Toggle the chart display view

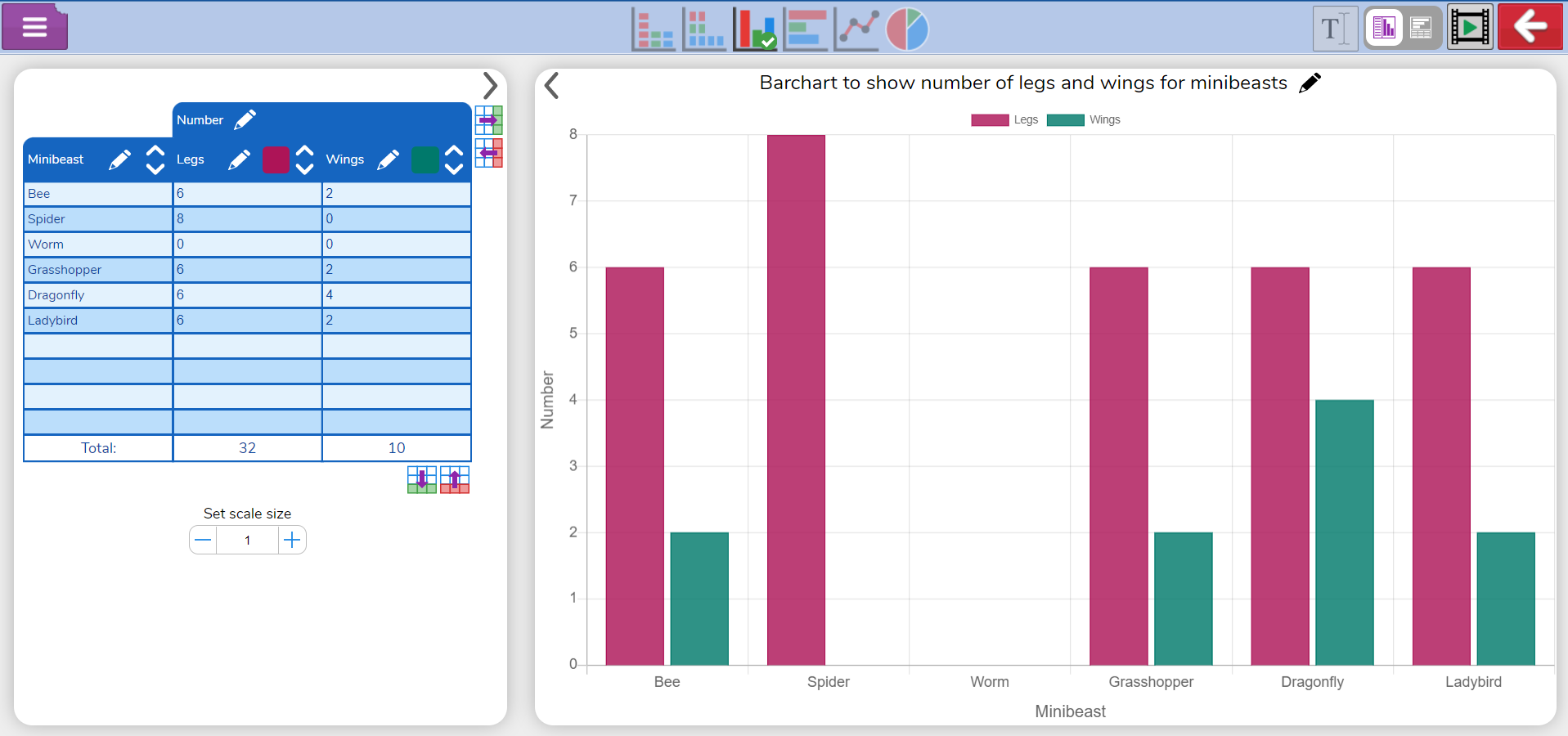1384,27
